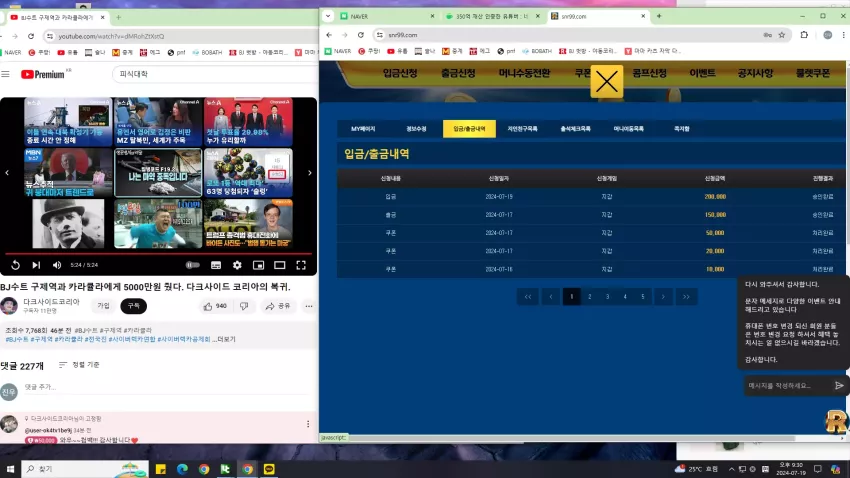Open 입금신청 in the site navigation
This screenshot has height=478, width=850.
point(400,73)
